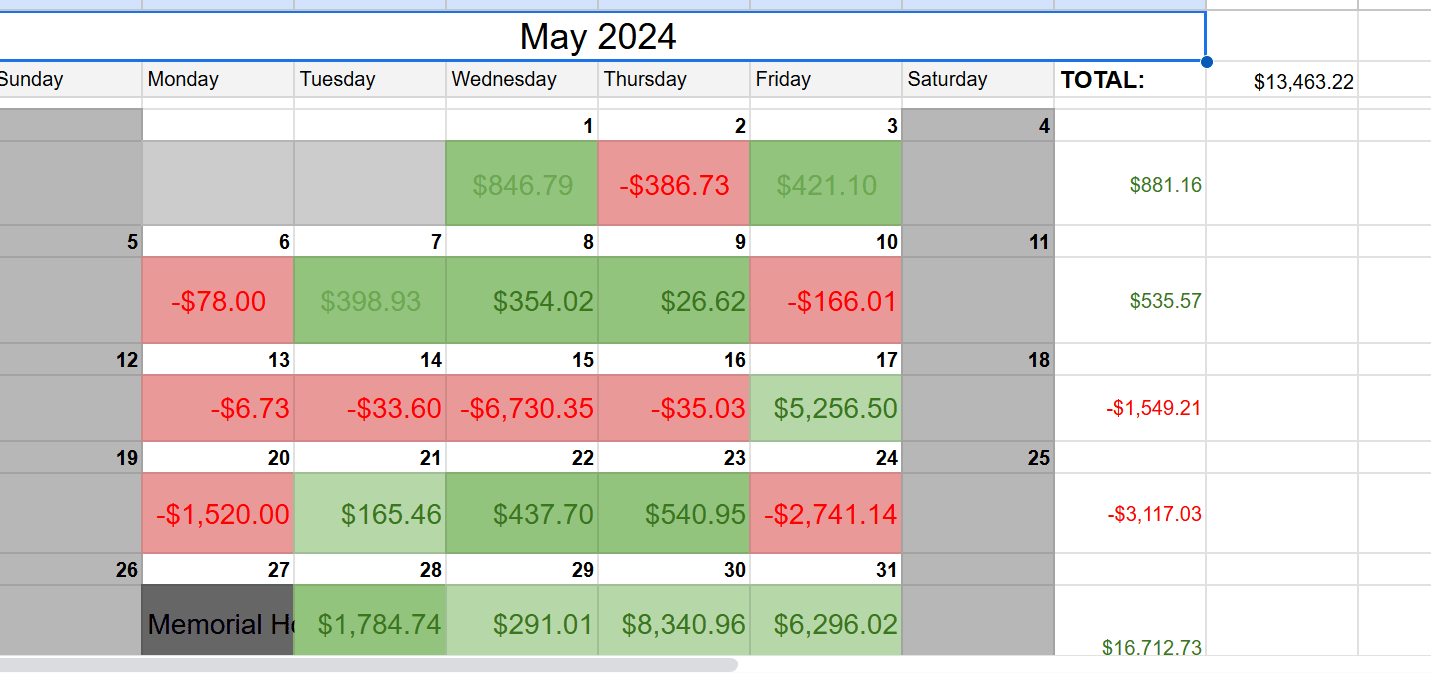Select the $1,784.74 cell on May 28
Image resolution: width=1431 pixels, height=673 pixels.
click(370, 624)
